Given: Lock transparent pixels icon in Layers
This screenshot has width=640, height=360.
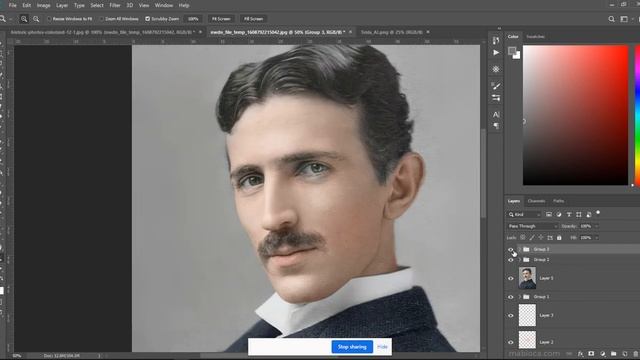Looking at the screenshot, I should click(523, 238).
